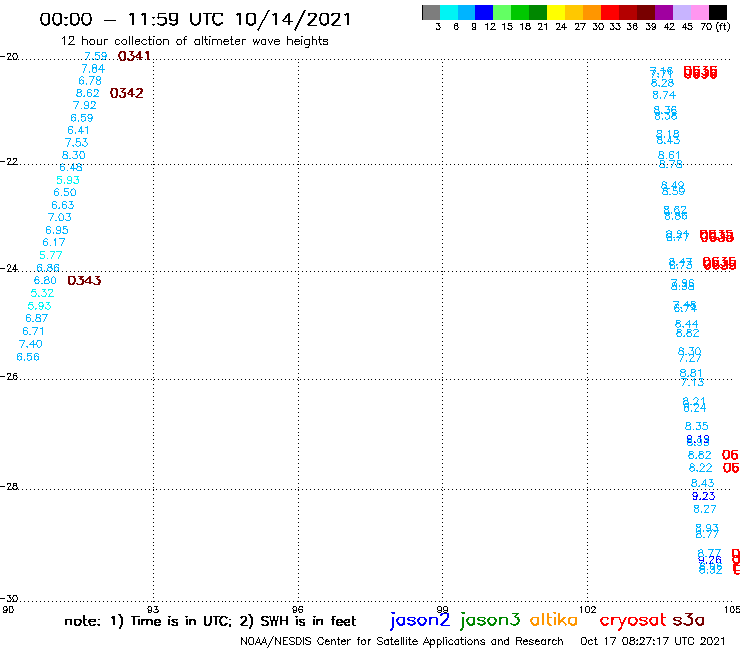Click the black swatch at the end of the legend
740x650 pixels.
[718, 12]
